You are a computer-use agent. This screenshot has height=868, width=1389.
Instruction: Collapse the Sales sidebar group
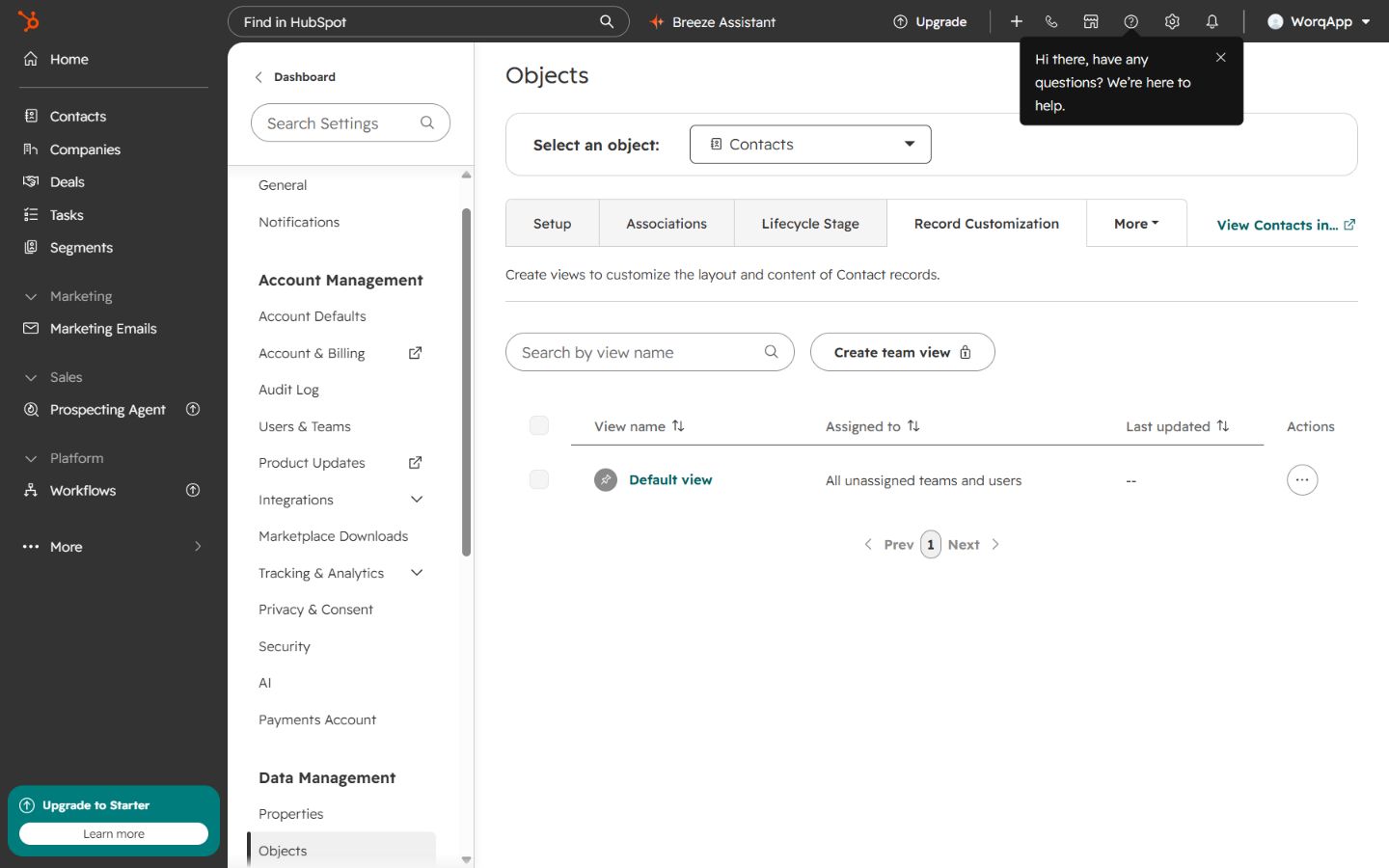pos(53,377)
